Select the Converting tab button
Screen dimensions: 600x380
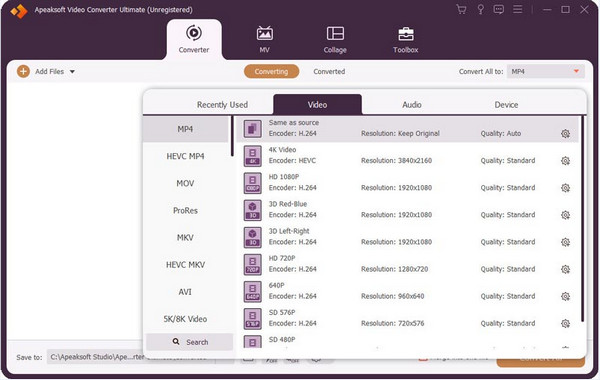tap(271, 72)
